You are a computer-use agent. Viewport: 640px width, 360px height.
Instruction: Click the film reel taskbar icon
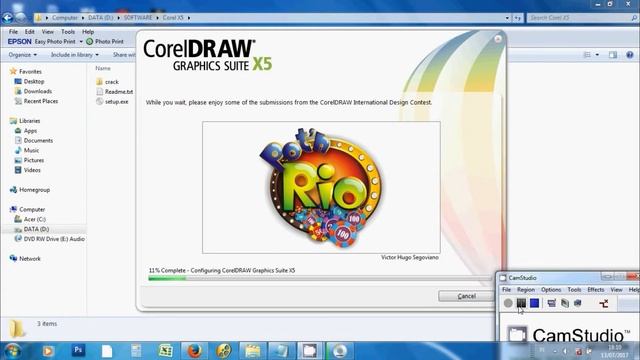coord(224,351)
